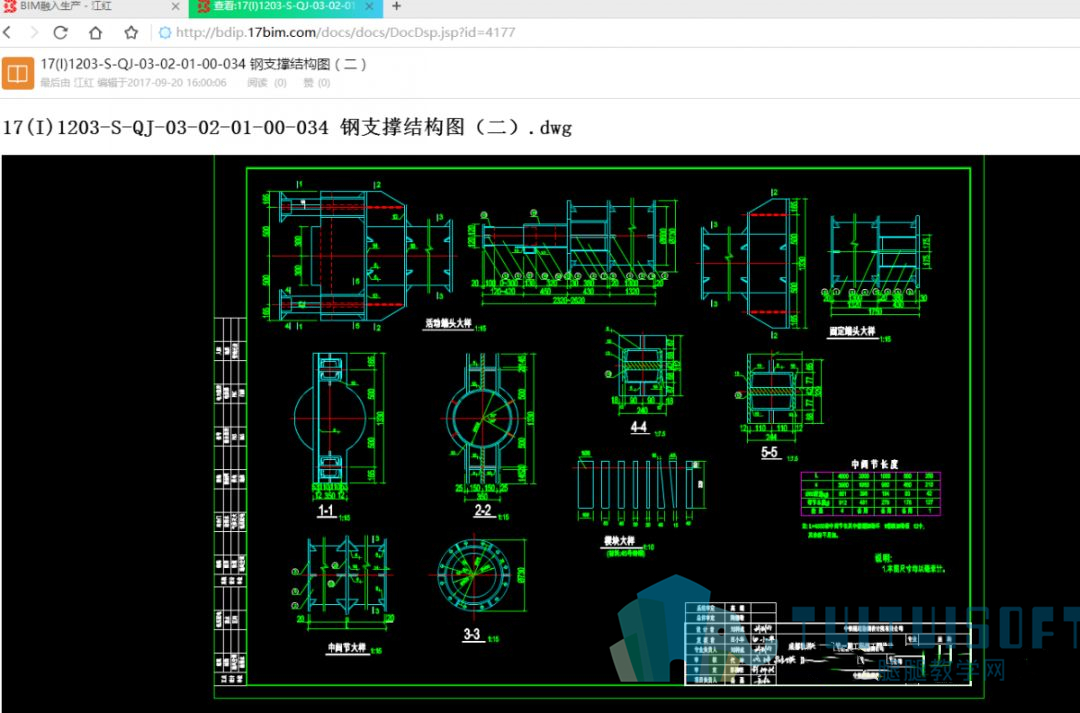
Task: Click the 钢支撑结构图(二).dwg file name heading
Action: tap(287, 127)
